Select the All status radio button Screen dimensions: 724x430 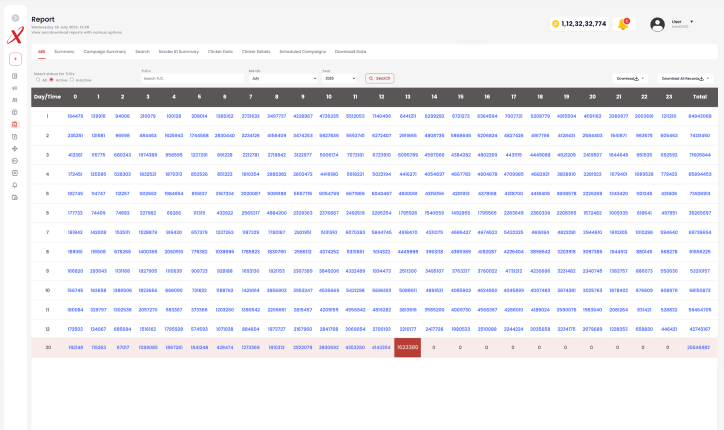36,79
